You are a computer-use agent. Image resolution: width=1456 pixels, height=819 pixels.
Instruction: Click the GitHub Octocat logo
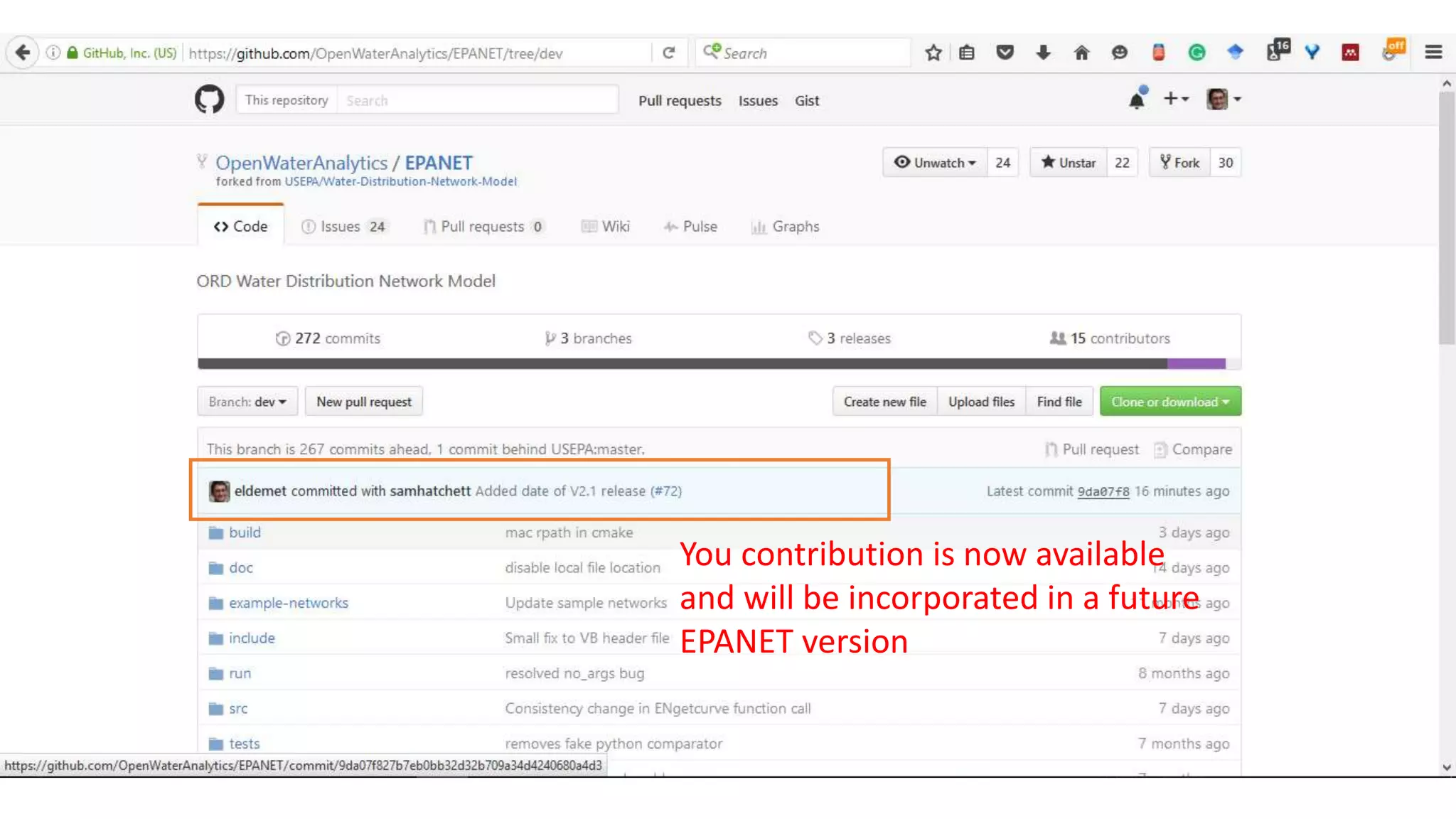(x=209, y=100)
